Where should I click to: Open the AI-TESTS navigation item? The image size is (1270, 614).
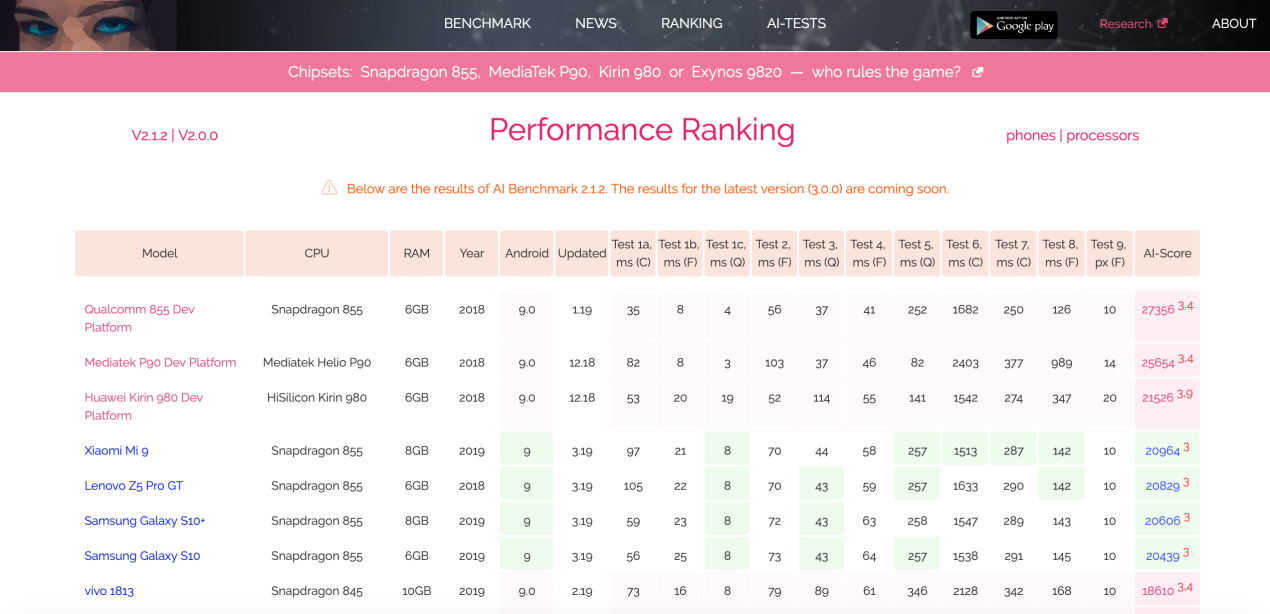point(796,23)
